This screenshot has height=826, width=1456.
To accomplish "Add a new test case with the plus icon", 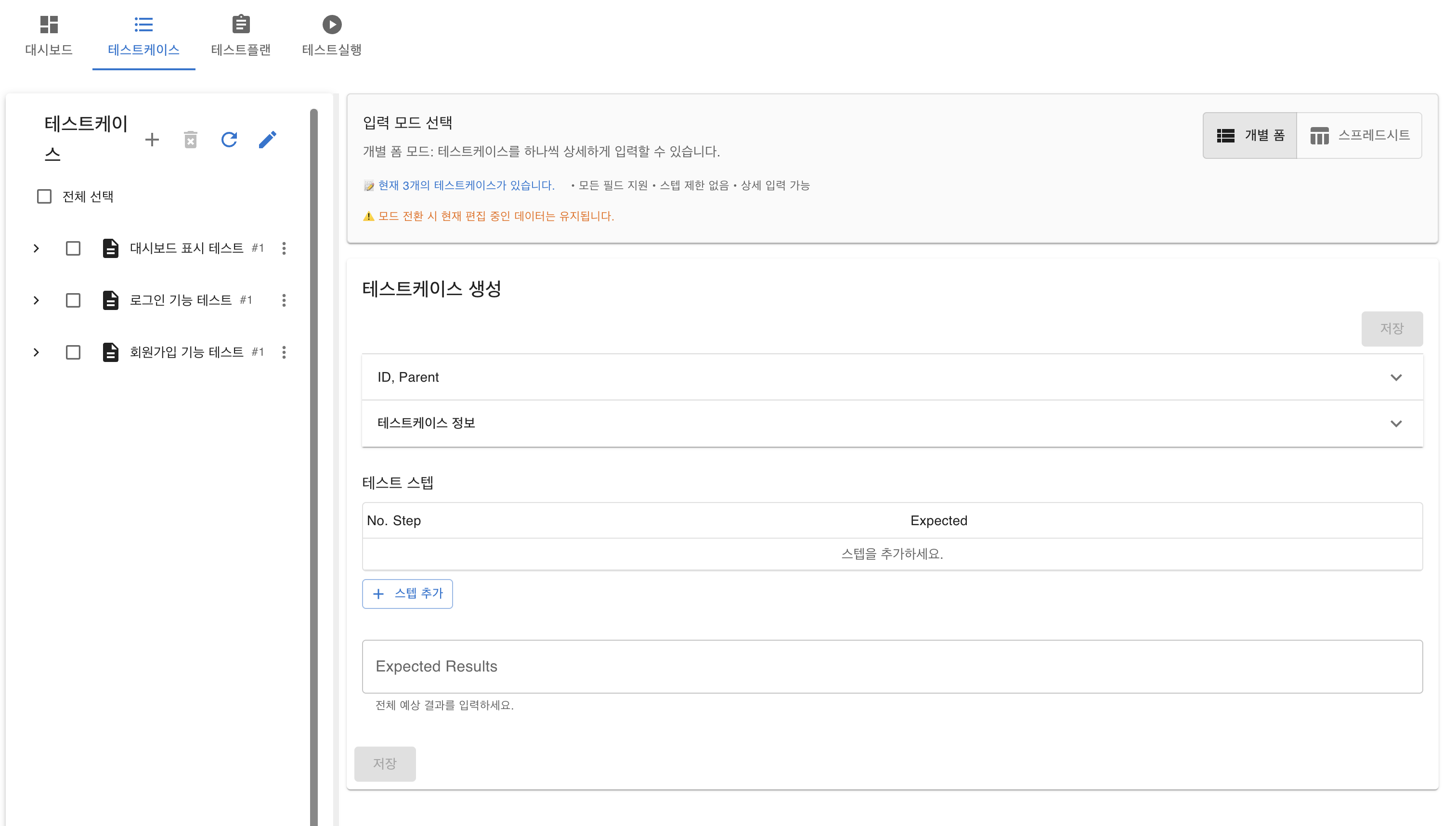I will pyautogui.click(x=152, y=140).
